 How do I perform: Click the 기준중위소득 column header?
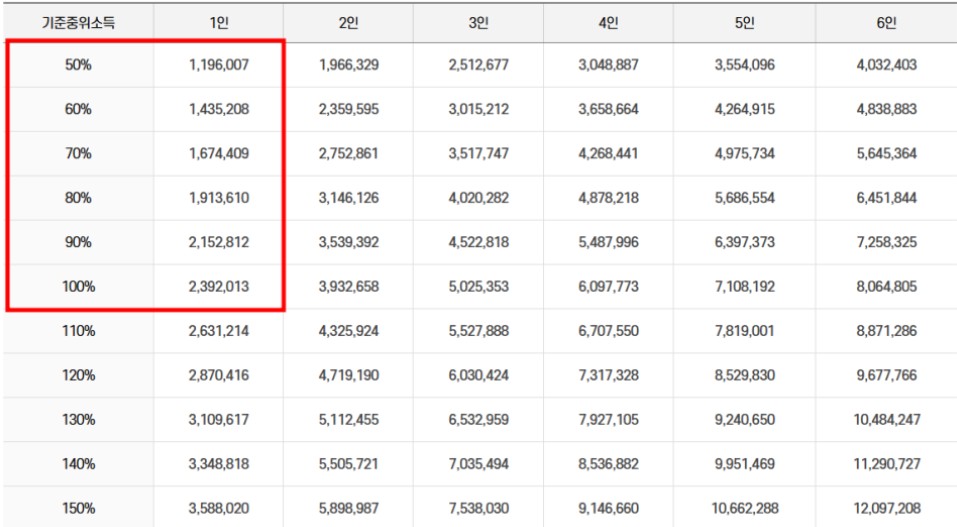point(78,23)
